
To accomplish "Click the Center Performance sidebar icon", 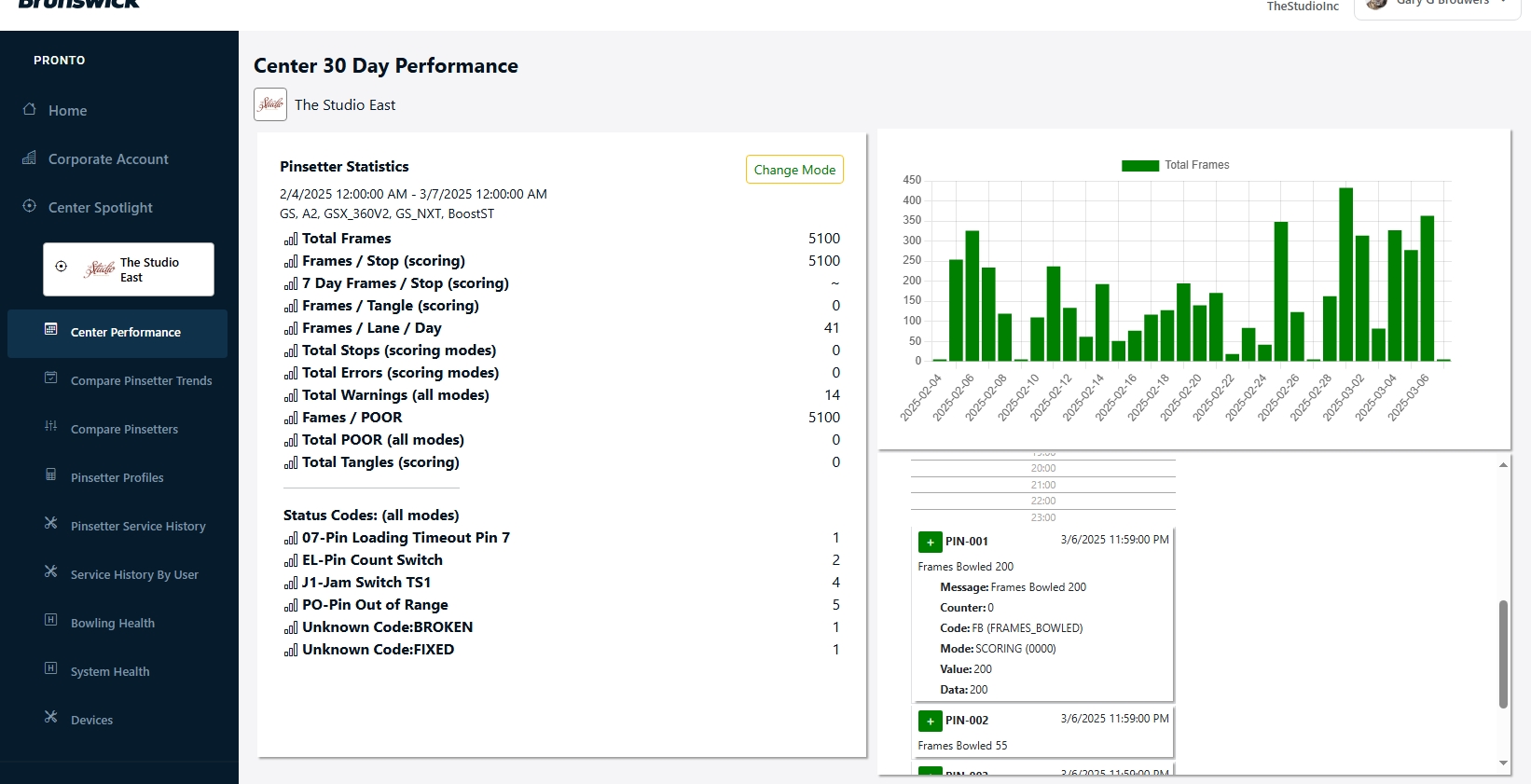I will point(51,329).
